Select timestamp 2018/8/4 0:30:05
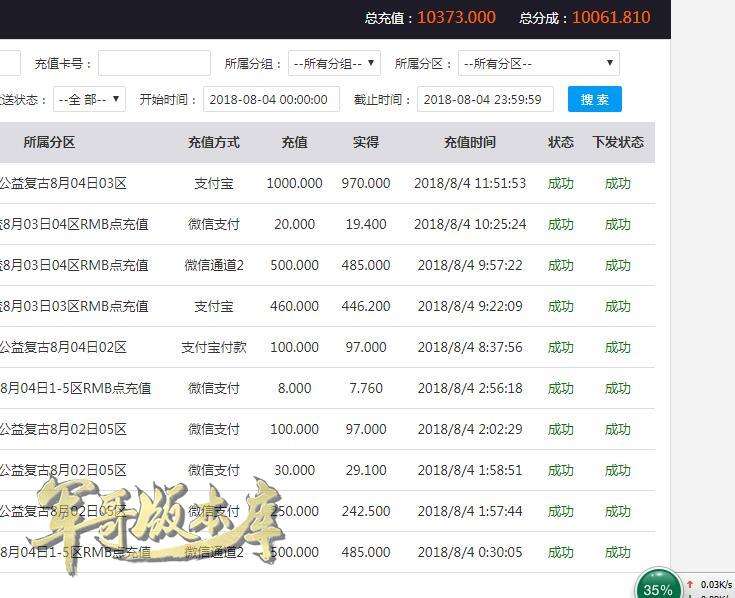This screenshot has width=735, height=598. tap(470, 552)
